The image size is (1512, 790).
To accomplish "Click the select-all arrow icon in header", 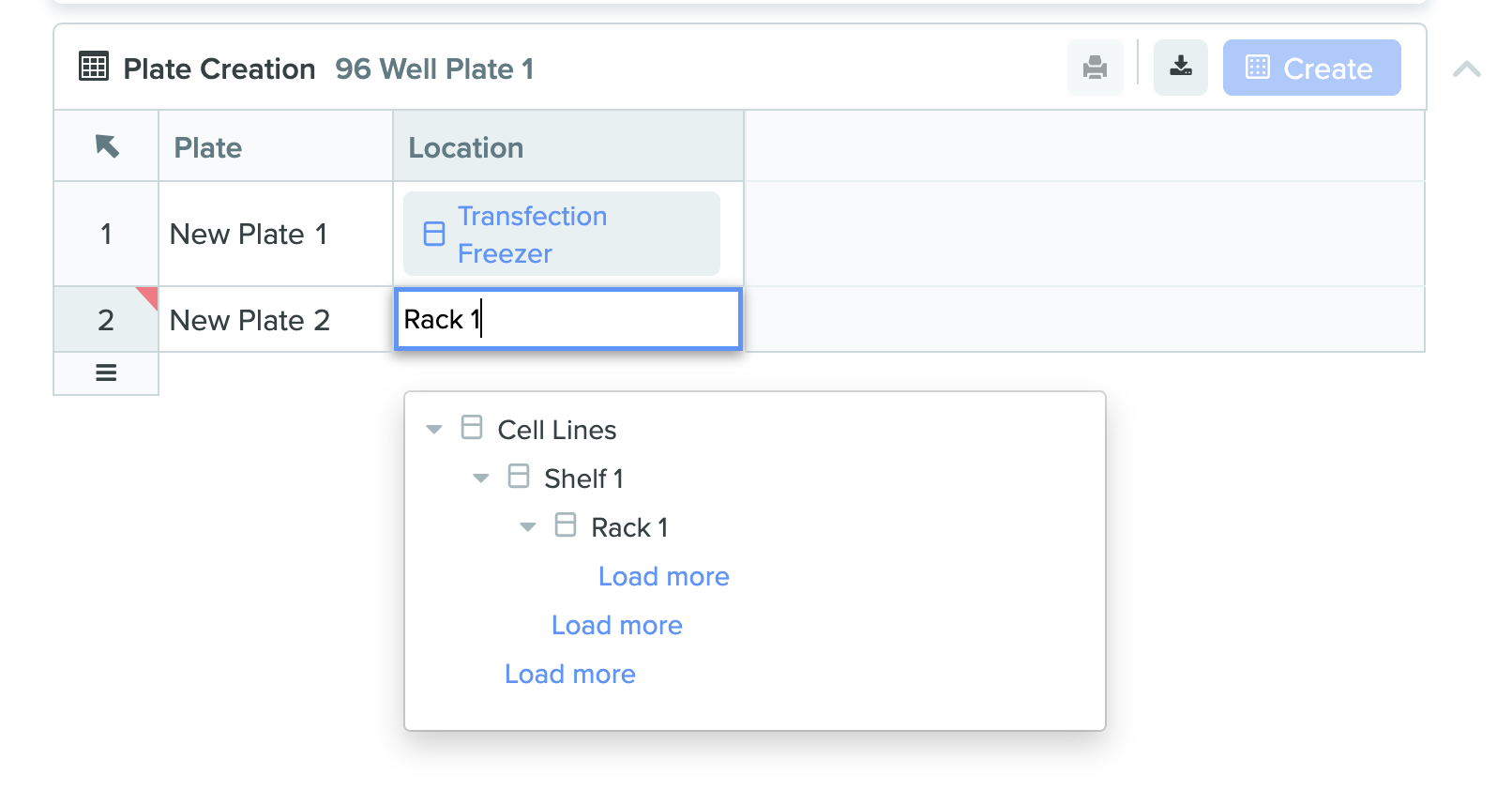I will 107,146.
